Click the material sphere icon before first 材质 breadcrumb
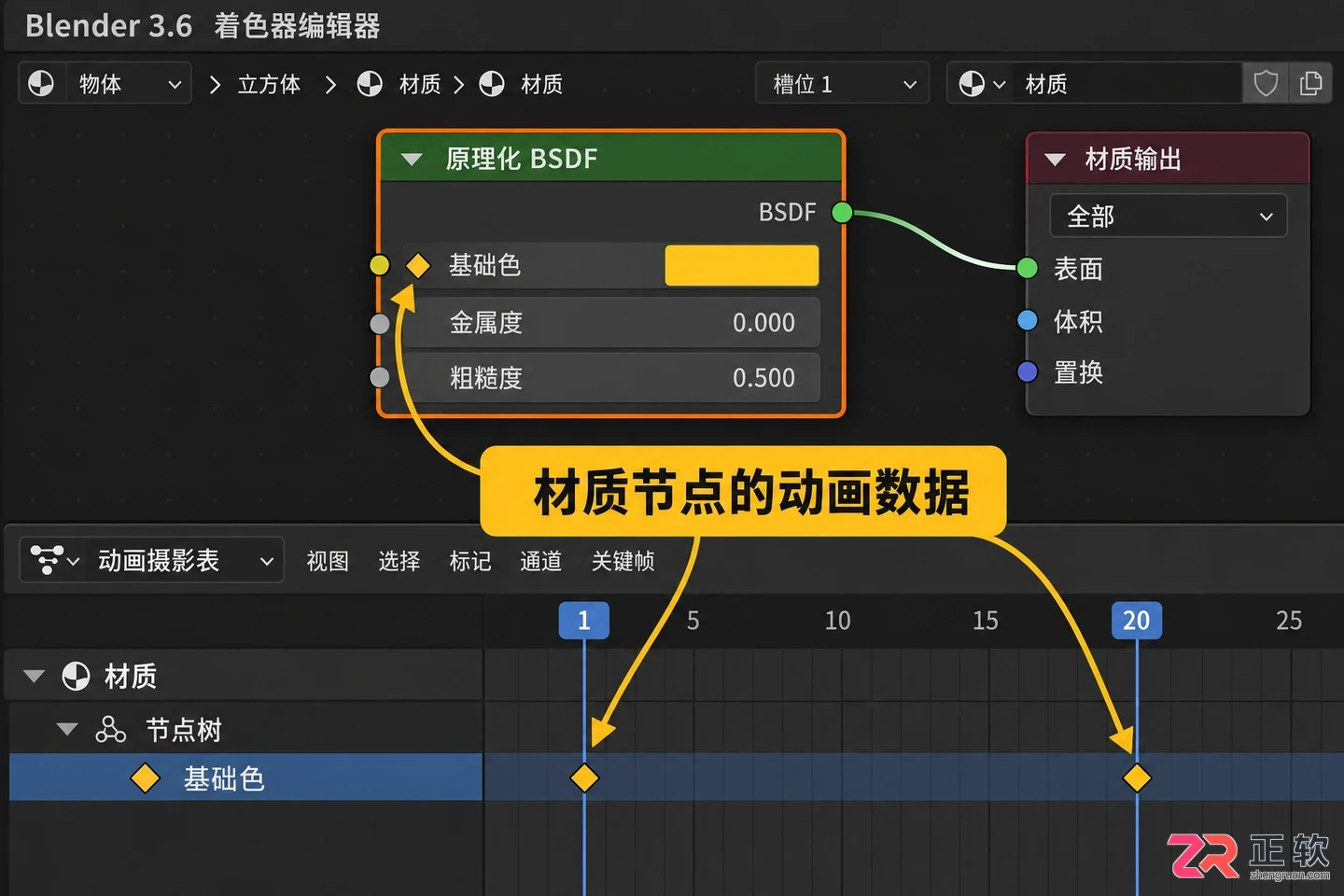1344x896 pixels. click(371, 84)
